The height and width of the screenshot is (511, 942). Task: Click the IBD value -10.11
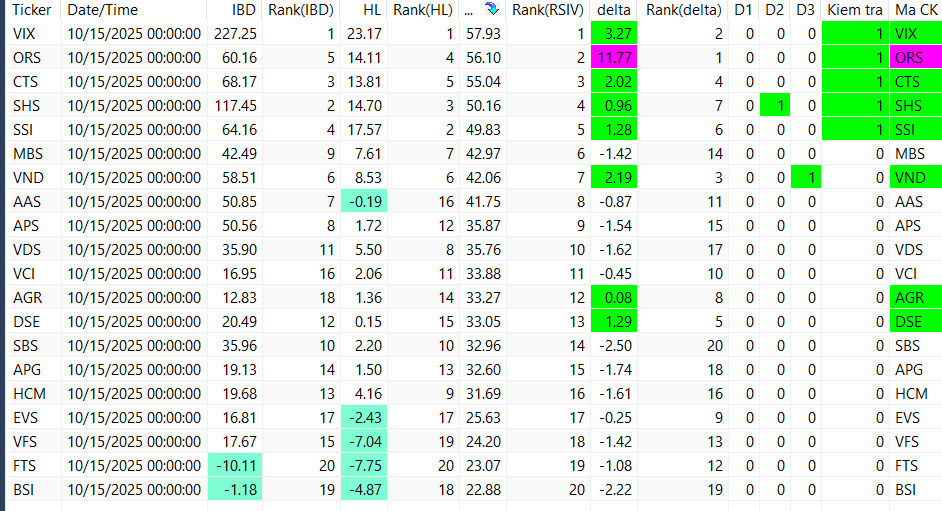(236, 466)
